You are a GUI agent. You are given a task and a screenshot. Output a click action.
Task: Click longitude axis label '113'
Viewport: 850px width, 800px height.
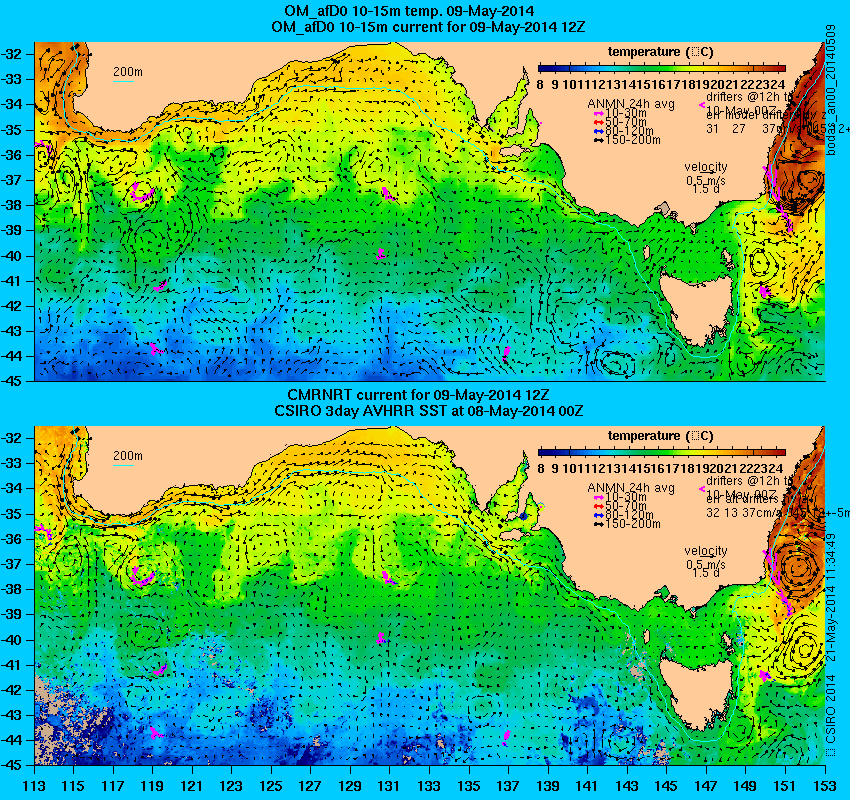pyautogui.click(x=35, y=786)
